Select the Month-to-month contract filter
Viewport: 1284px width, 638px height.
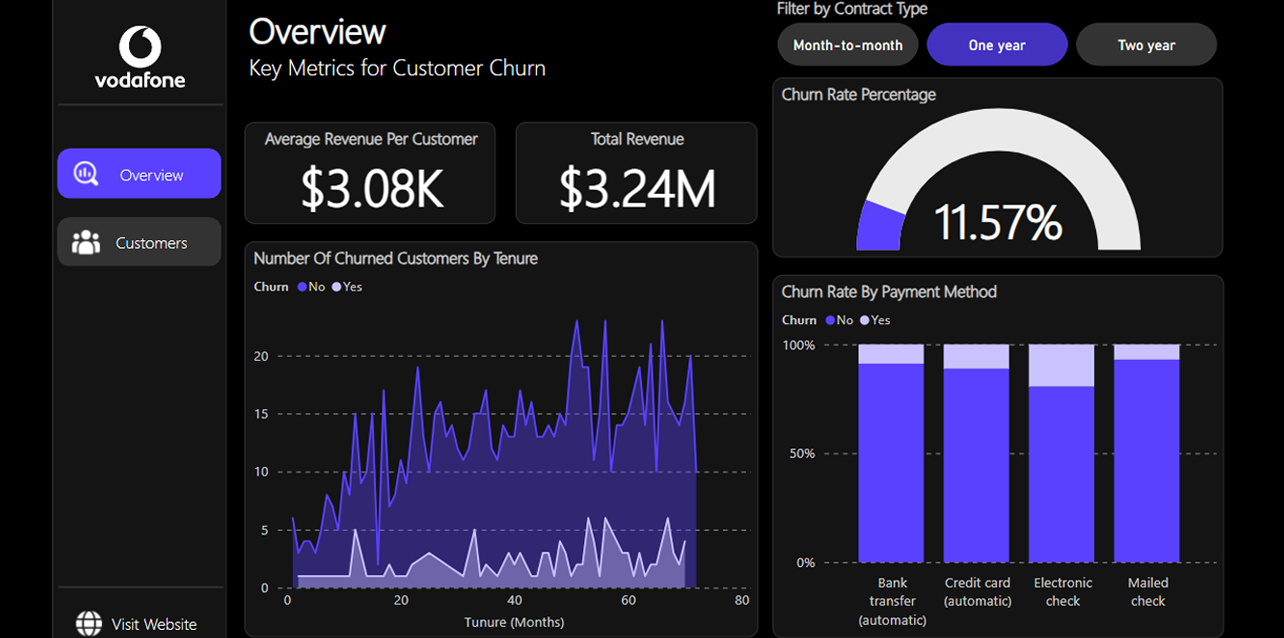pos(848,45)
